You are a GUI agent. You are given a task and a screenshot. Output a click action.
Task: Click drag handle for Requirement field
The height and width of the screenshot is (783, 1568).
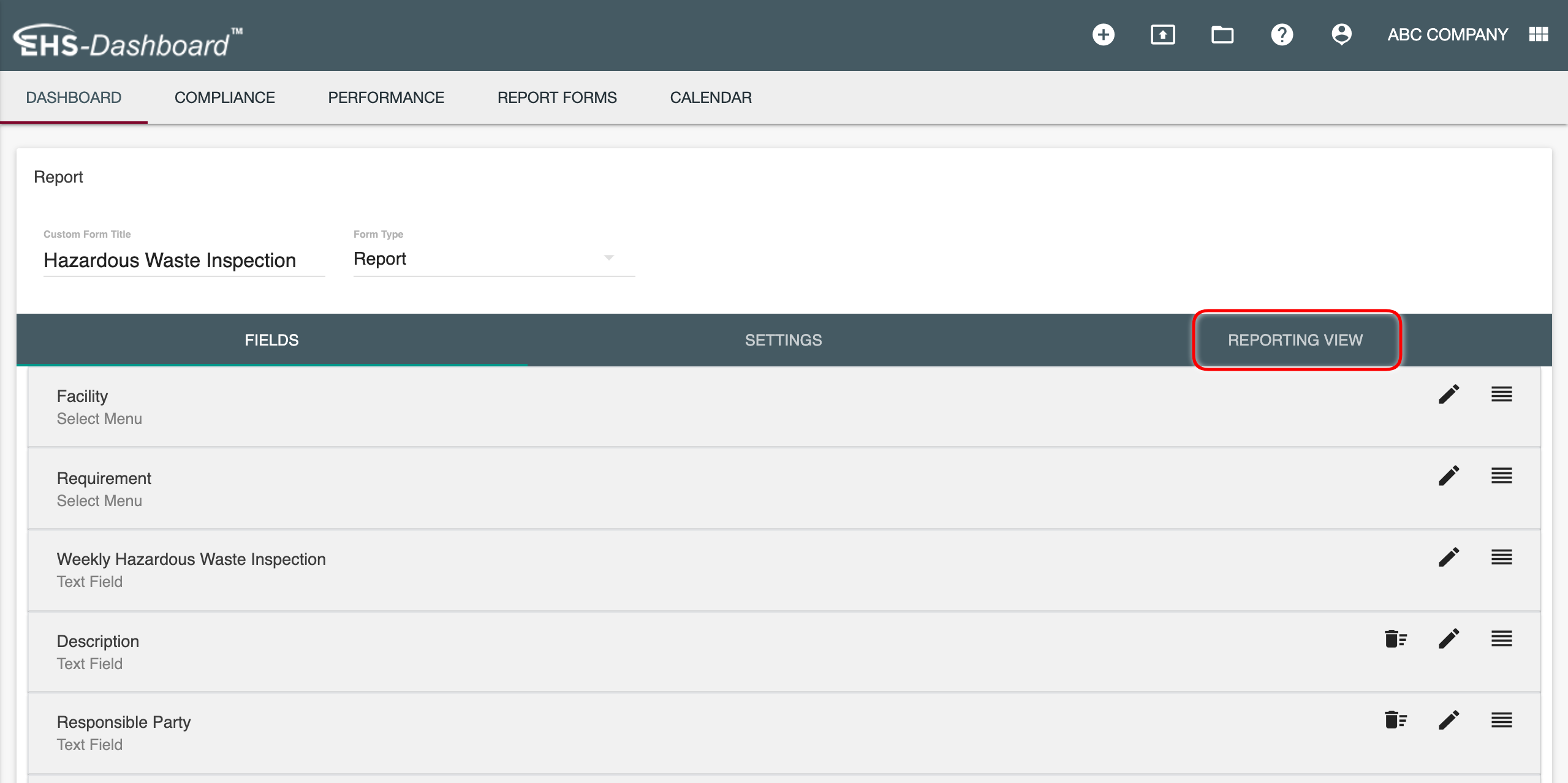tap(1501, 476)
